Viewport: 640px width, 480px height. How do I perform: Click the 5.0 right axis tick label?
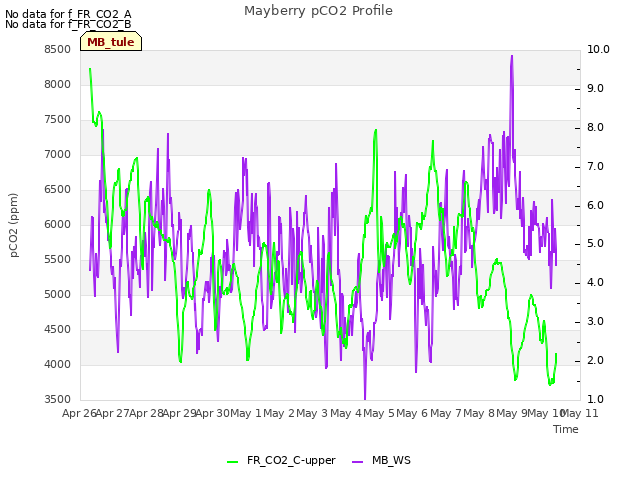[x=596, y=244]
